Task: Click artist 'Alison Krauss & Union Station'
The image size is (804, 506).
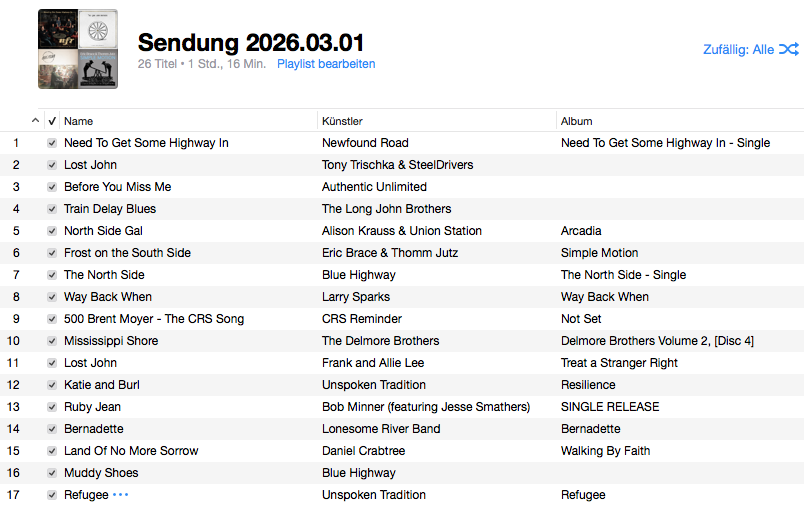Action: (x=401, y=231)
